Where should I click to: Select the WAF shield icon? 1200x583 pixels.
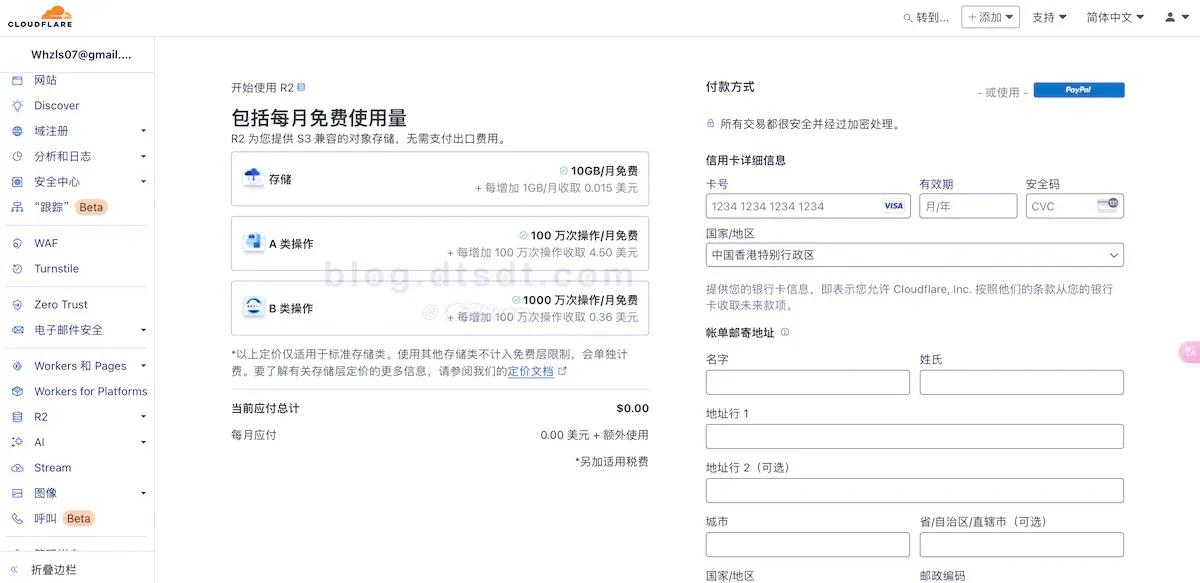[x=17, y=243]
